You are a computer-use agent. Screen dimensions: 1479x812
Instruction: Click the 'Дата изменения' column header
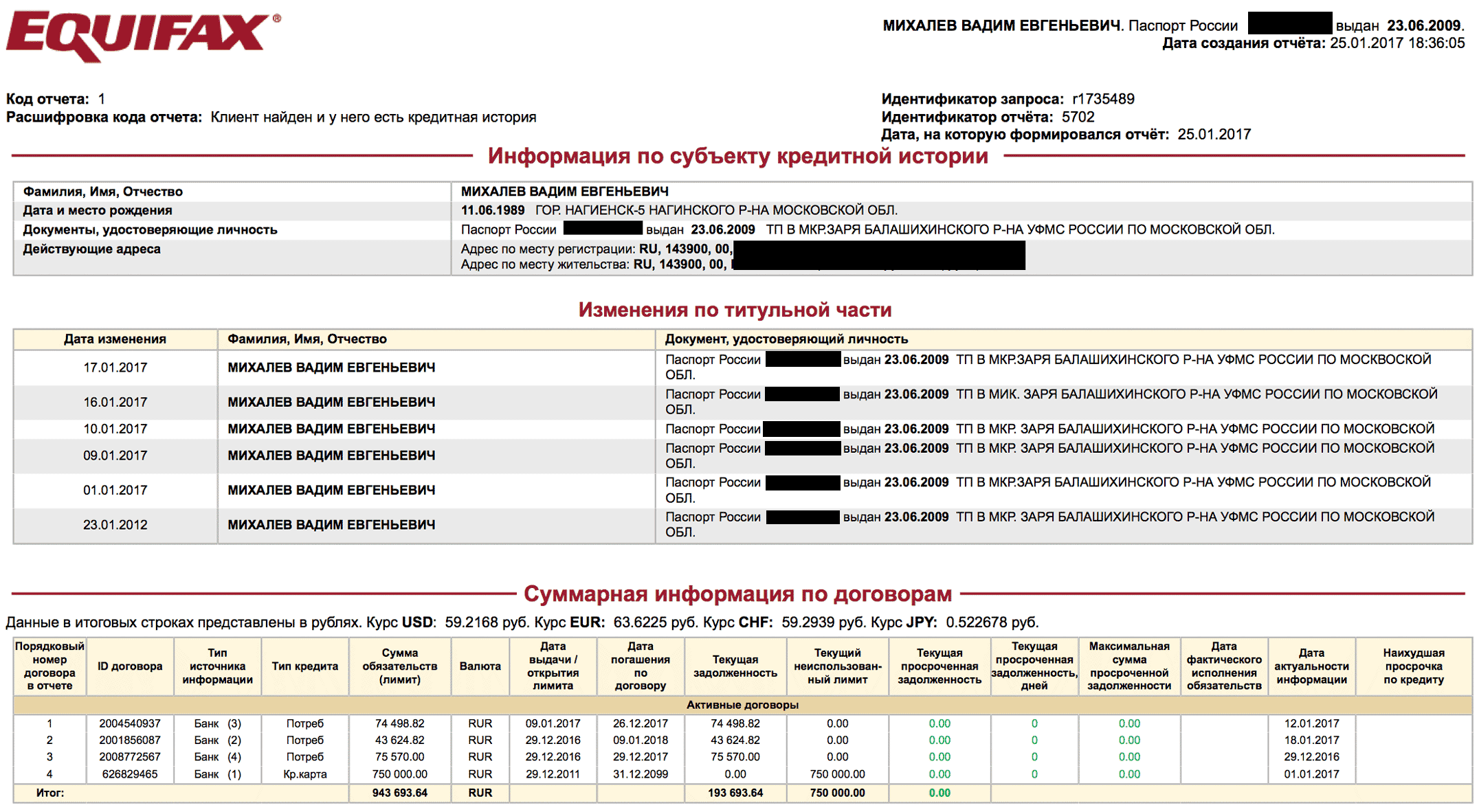point(115,339)
